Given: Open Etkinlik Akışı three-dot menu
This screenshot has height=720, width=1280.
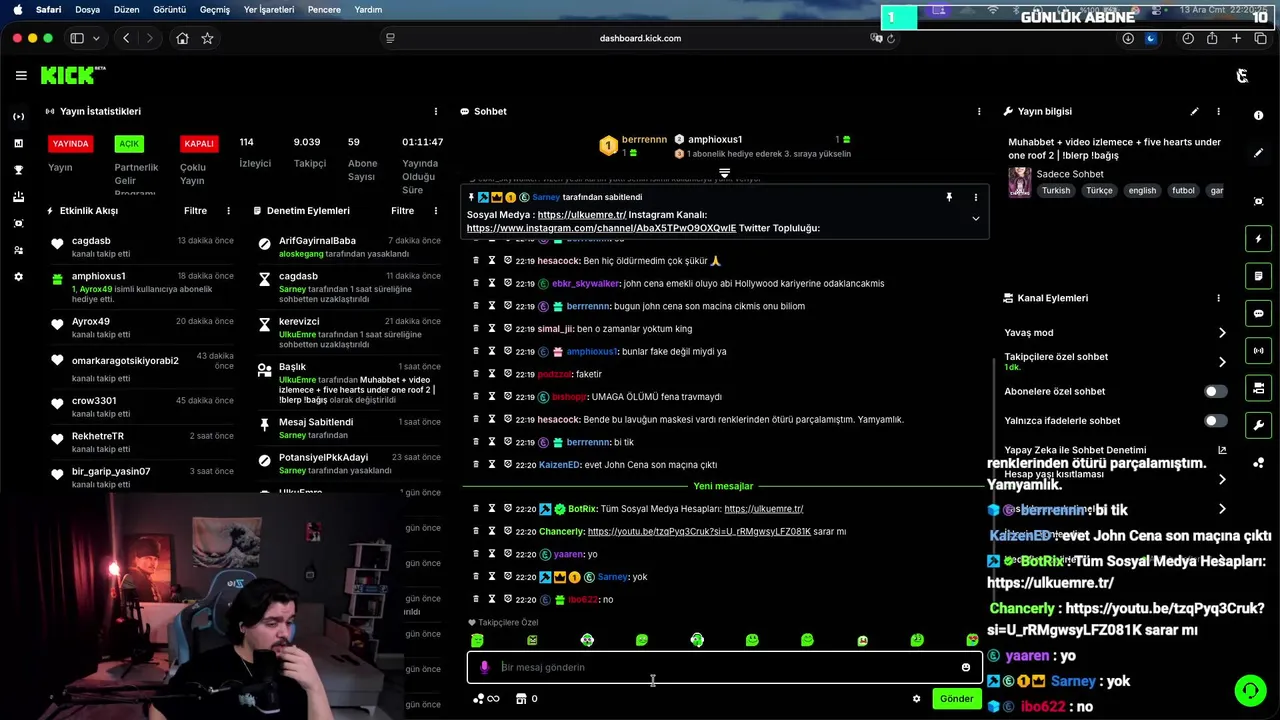Looking at the screenshot, I should click(x=228, y=211).
